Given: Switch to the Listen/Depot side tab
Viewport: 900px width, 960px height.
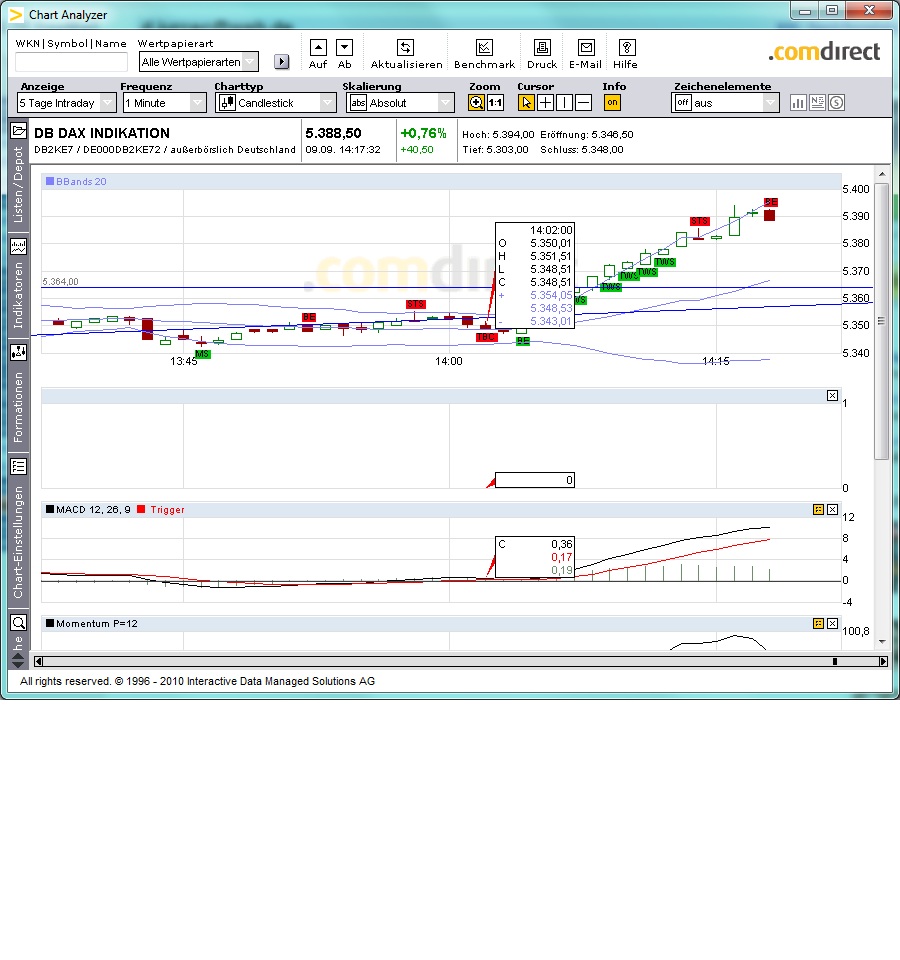Looking at the screenshot, I should pyautogui.click(x=18, y=185).
